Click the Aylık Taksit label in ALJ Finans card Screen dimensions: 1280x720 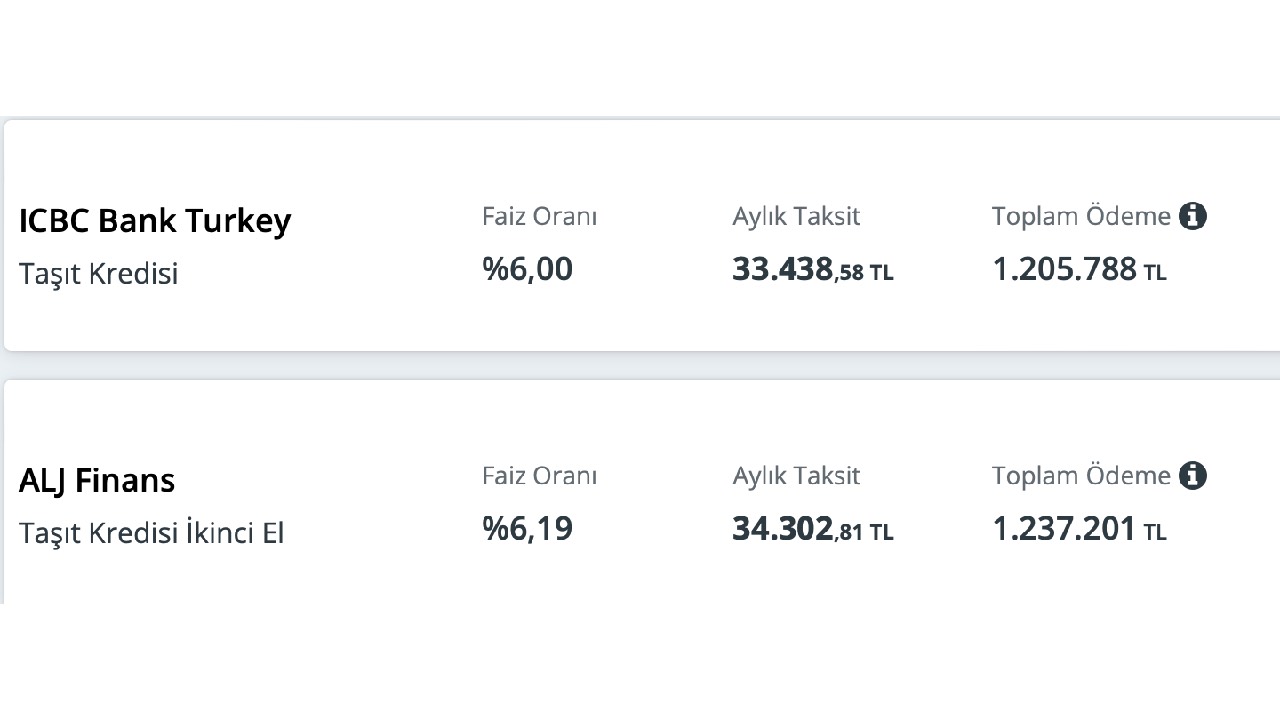coord(796,476)
